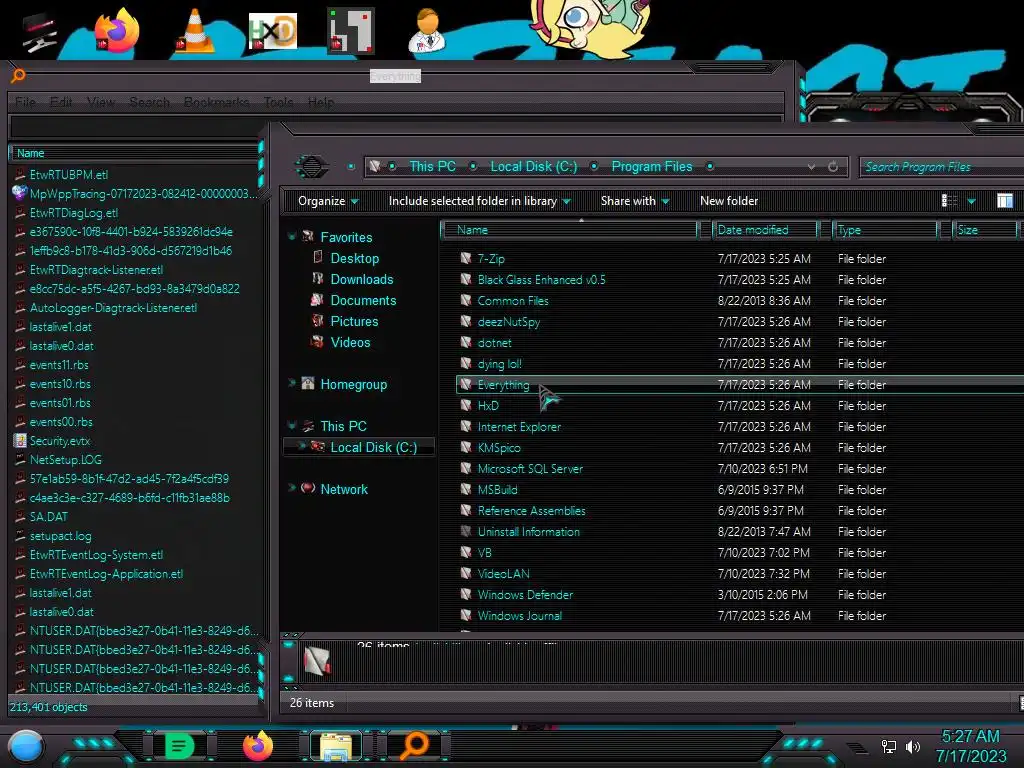
Task: Sort by Date modified column header
Action: (766, 230)
